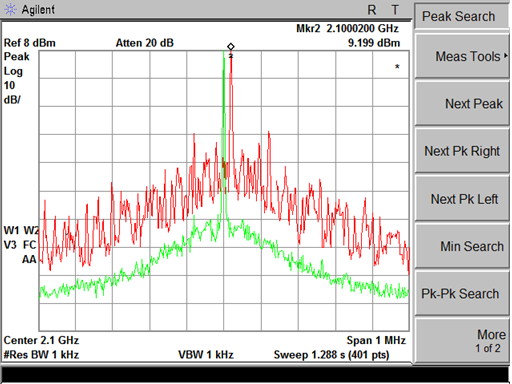Click the Peak detector mode label
Viewport: 512px width, 384px height.
click(x=16, y=57)
